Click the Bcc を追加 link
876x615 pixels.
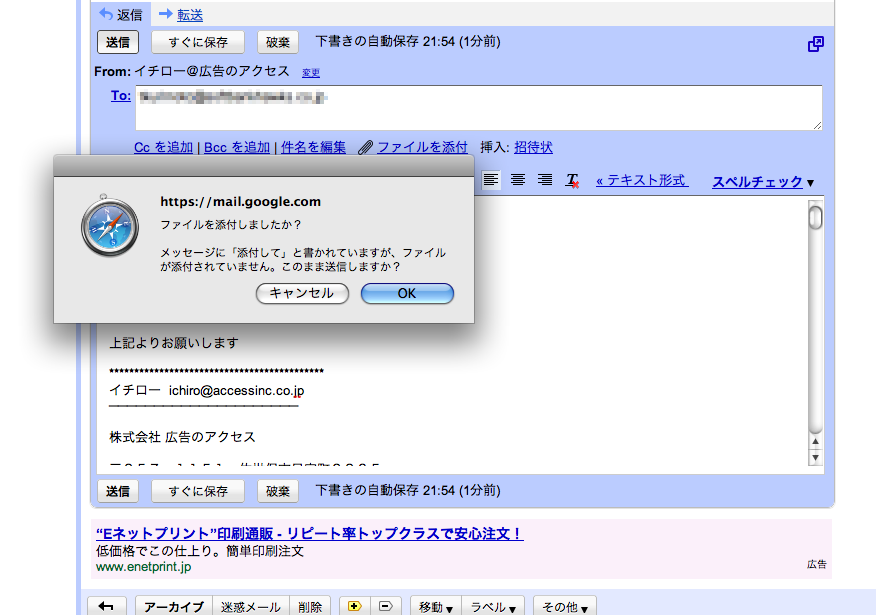tap(237, 147)
